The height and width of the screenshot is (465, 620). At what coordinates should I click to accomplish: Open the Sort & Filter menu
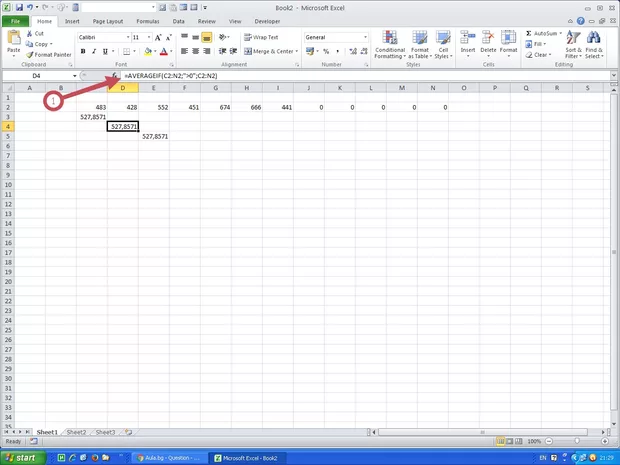(573, 45)
